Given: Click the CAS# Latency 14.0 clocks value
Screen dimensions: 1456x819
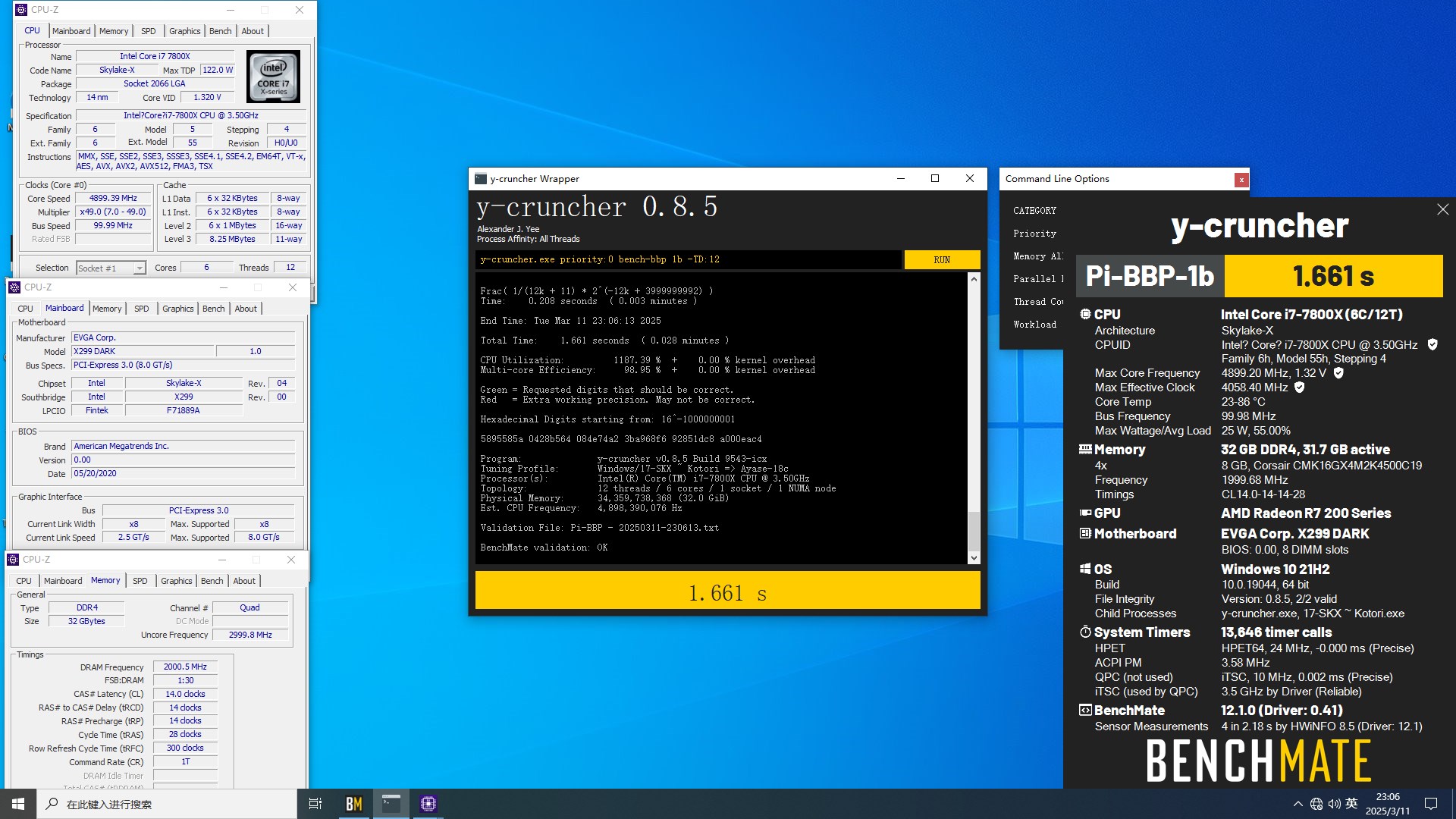Looking at the screenshot, I should pos(185,694).
